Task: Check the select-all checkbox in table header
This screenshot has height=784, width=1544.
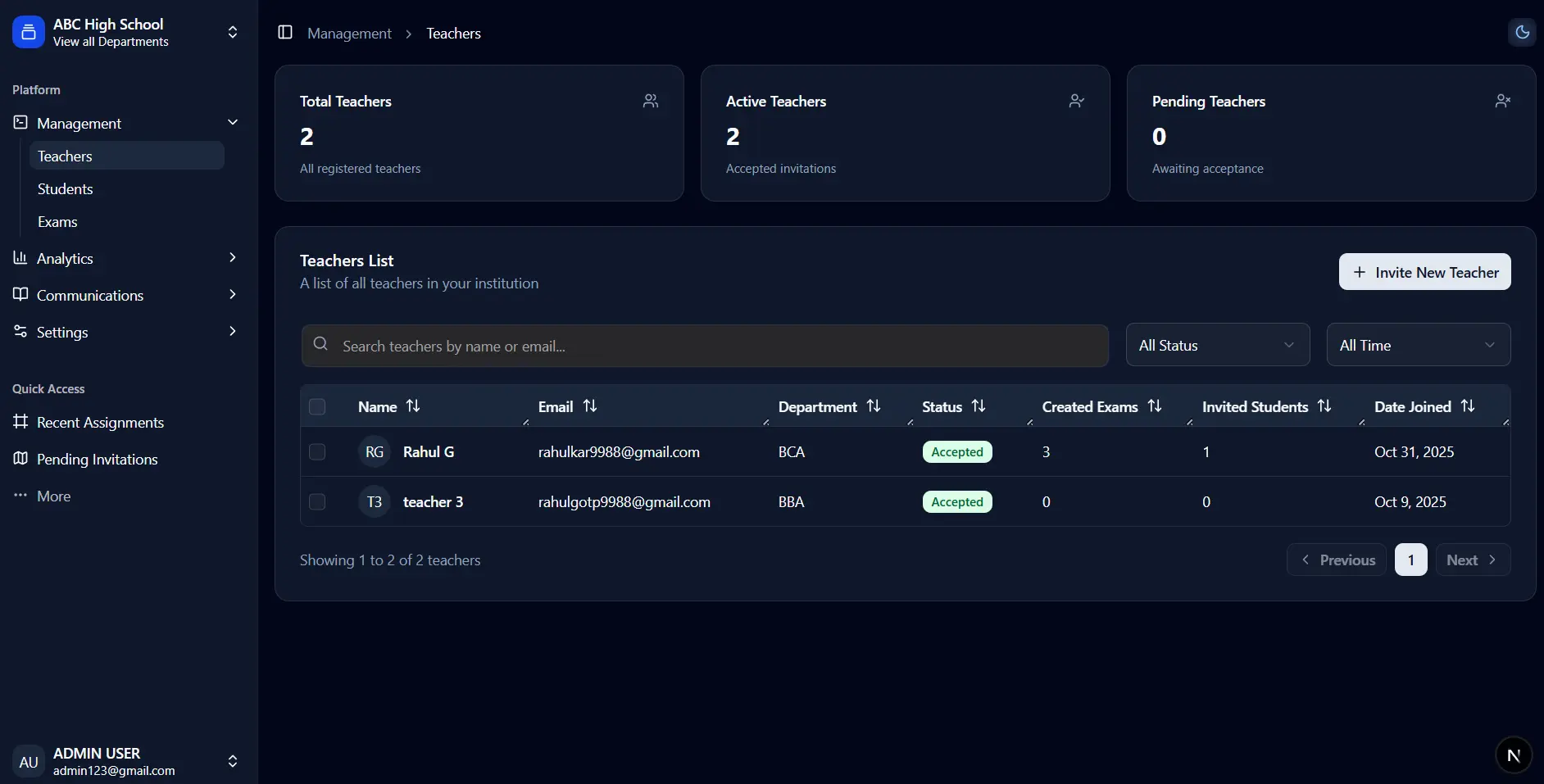Action: point(317,406)
